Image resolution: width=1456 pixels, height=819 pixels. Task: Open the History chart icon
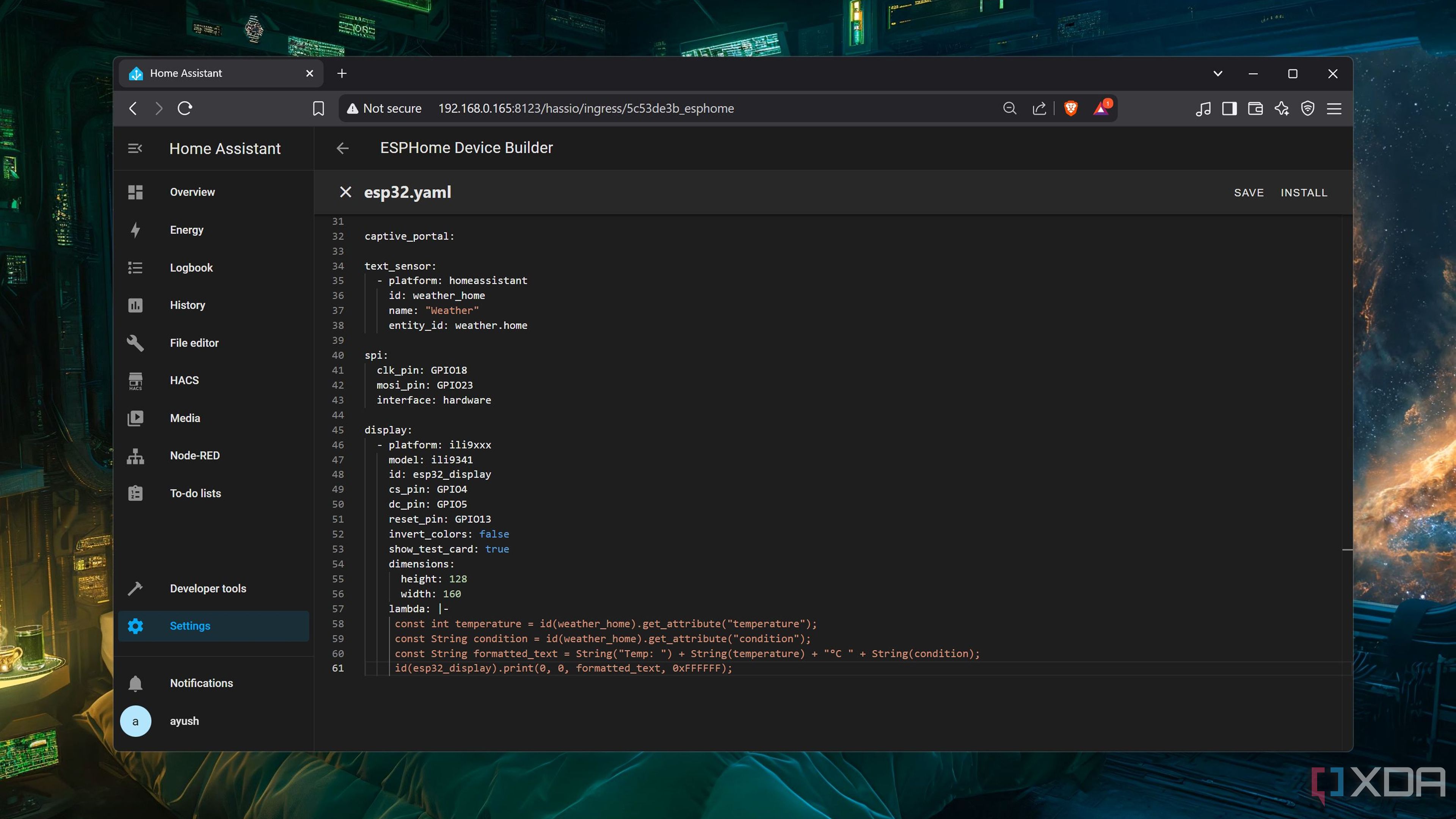[x=135, y=305]
